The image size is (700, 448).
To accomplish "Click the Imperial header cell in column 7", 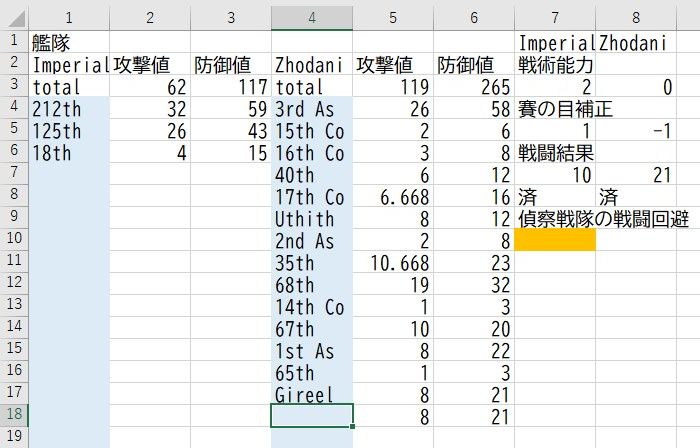I will point(555,42).
